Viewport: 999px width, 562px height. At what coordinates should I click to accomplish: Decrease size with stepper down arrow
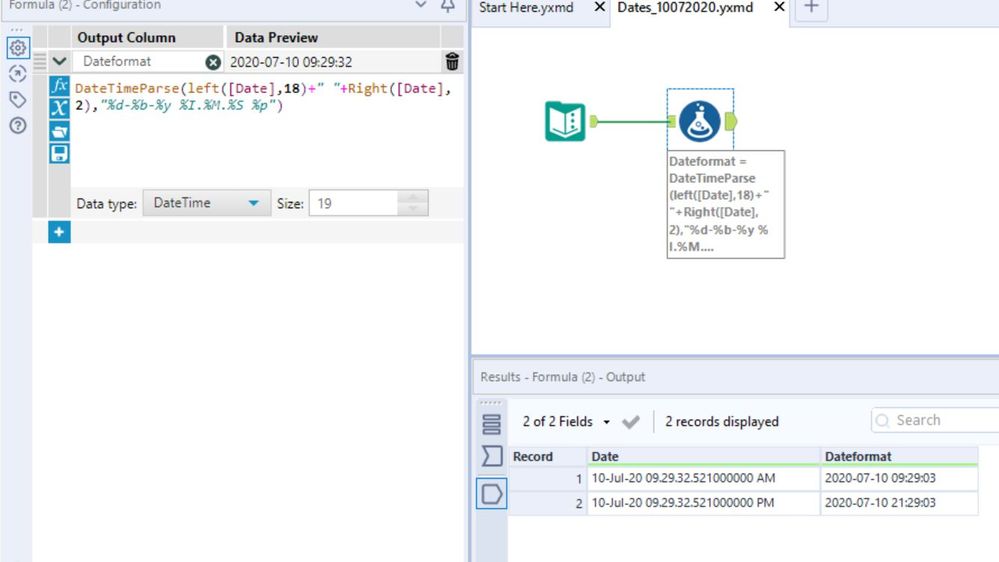(413, 210)
